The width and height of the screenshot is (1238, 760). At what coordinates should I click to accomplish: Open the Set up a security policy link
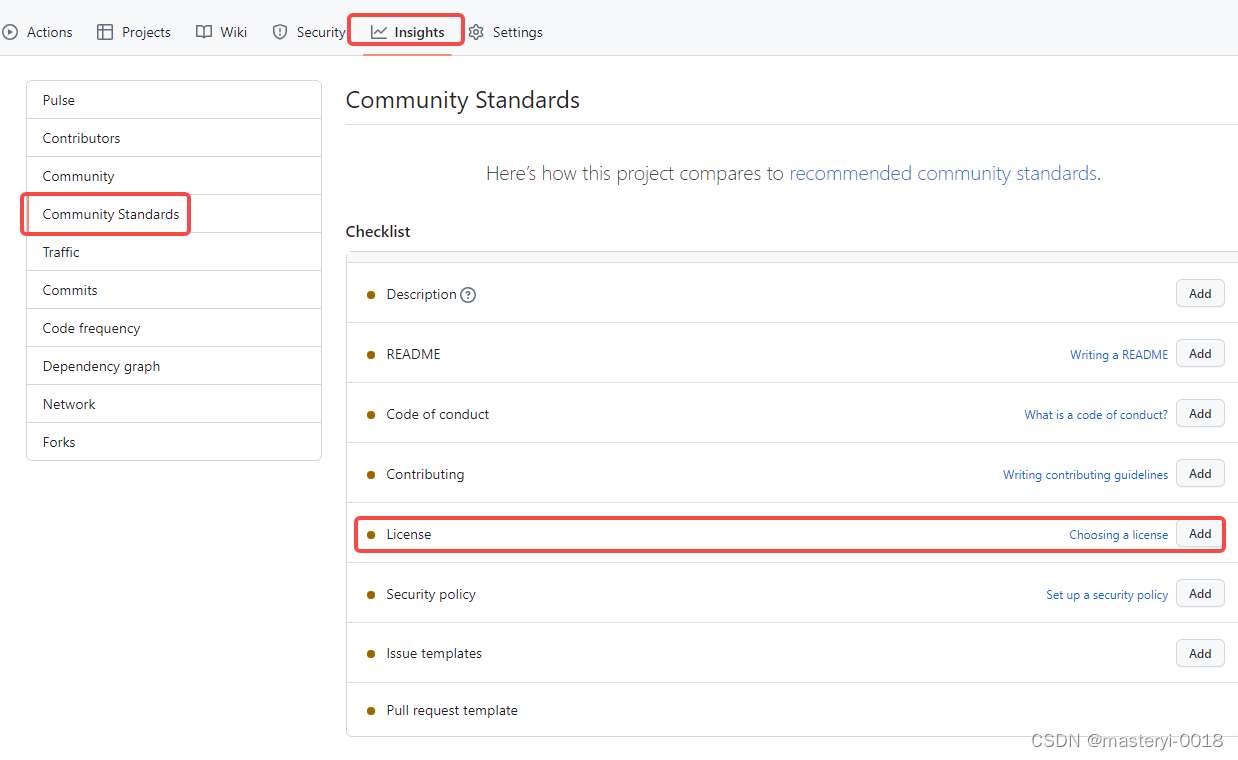click(1107, 595)
